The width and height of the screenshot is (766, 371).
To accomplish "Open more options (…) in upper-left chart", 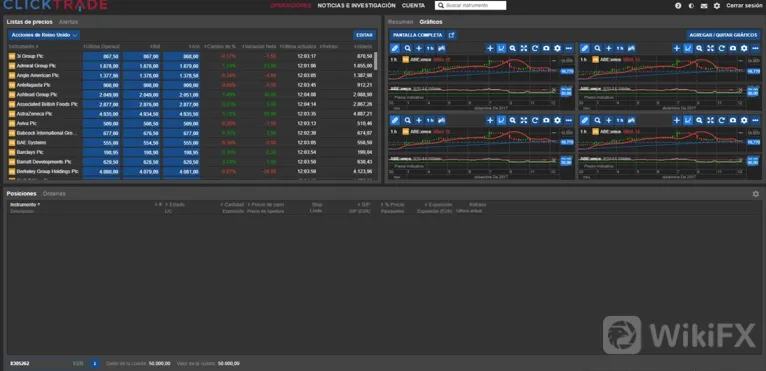I will pyautogui.click(x=569, y=48).
